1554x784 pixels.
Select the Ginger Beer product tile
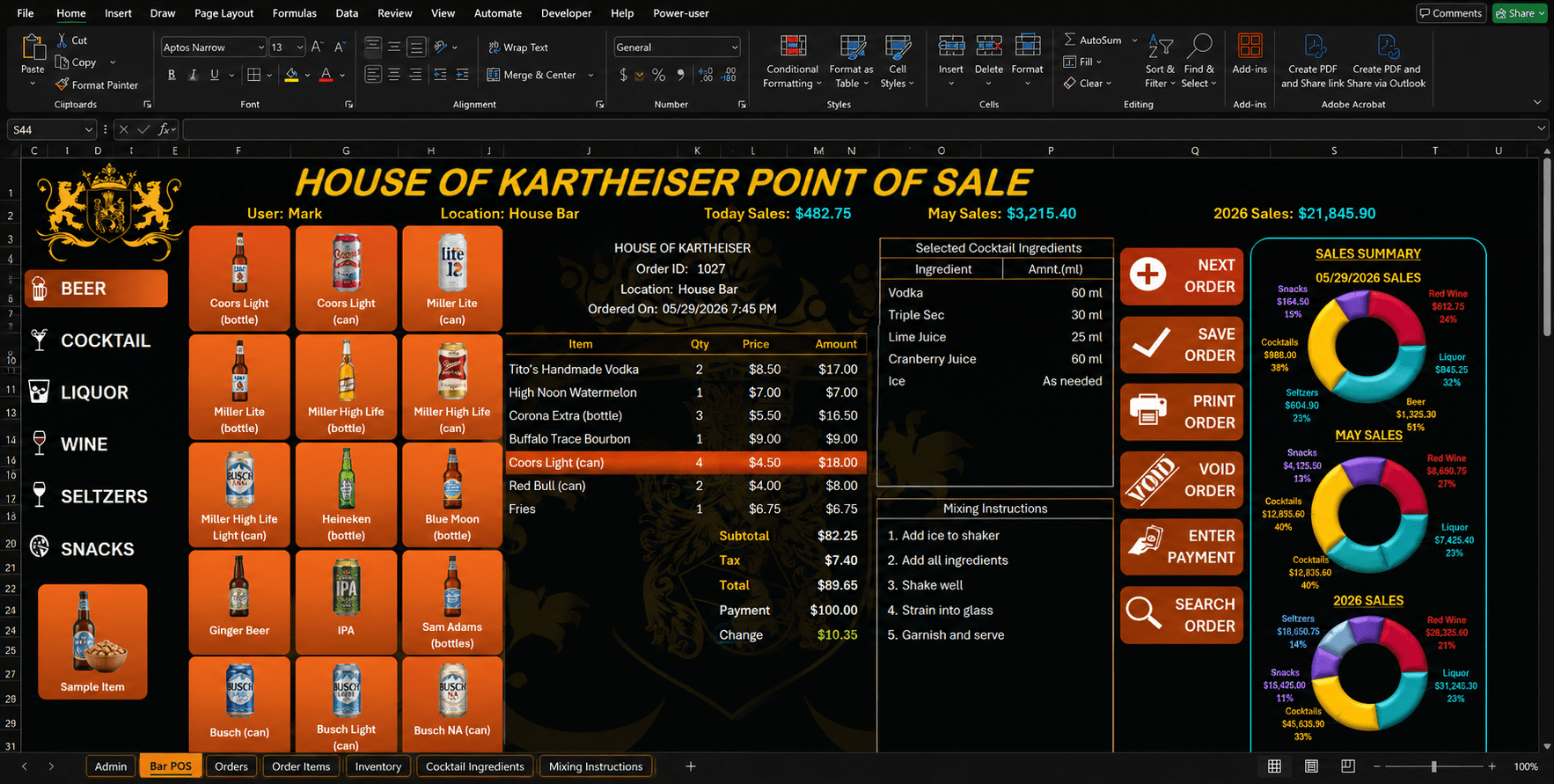pos(239,602)
